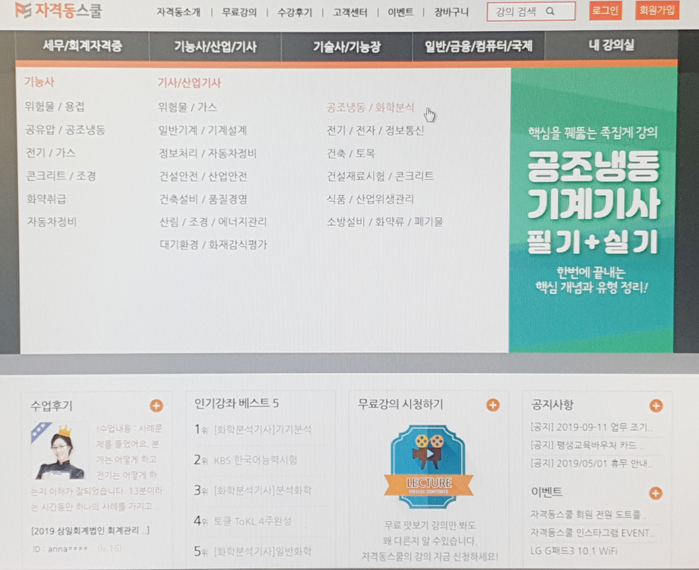Viewport: 699px width, 570px height.
Task: Click the search magnifier icon
Action: point(550,12)
